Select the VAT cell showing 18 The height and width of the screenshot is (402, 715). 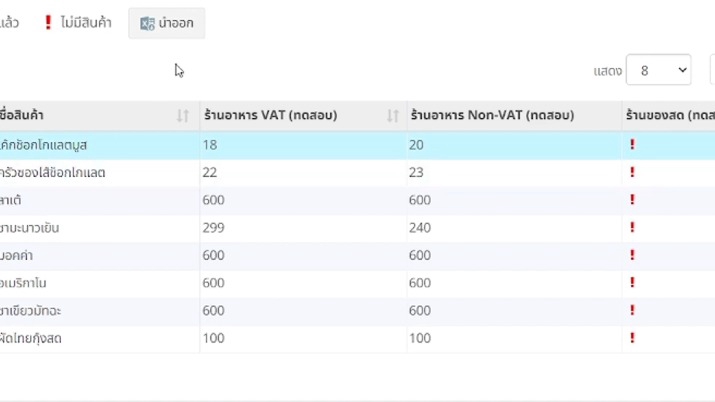[210, 145]
